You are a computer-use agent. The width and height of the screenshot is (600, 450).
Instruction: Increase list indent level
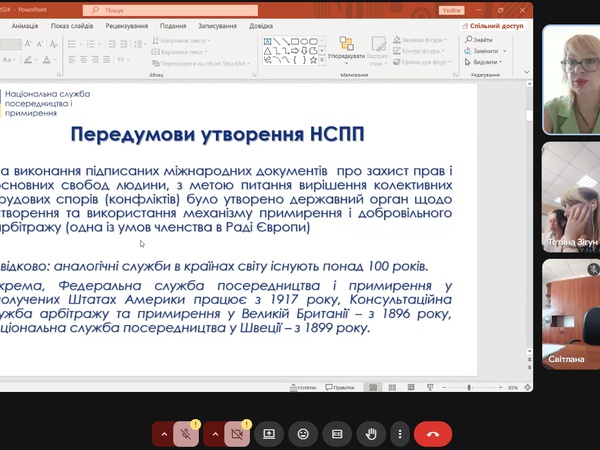coord(123,44)
